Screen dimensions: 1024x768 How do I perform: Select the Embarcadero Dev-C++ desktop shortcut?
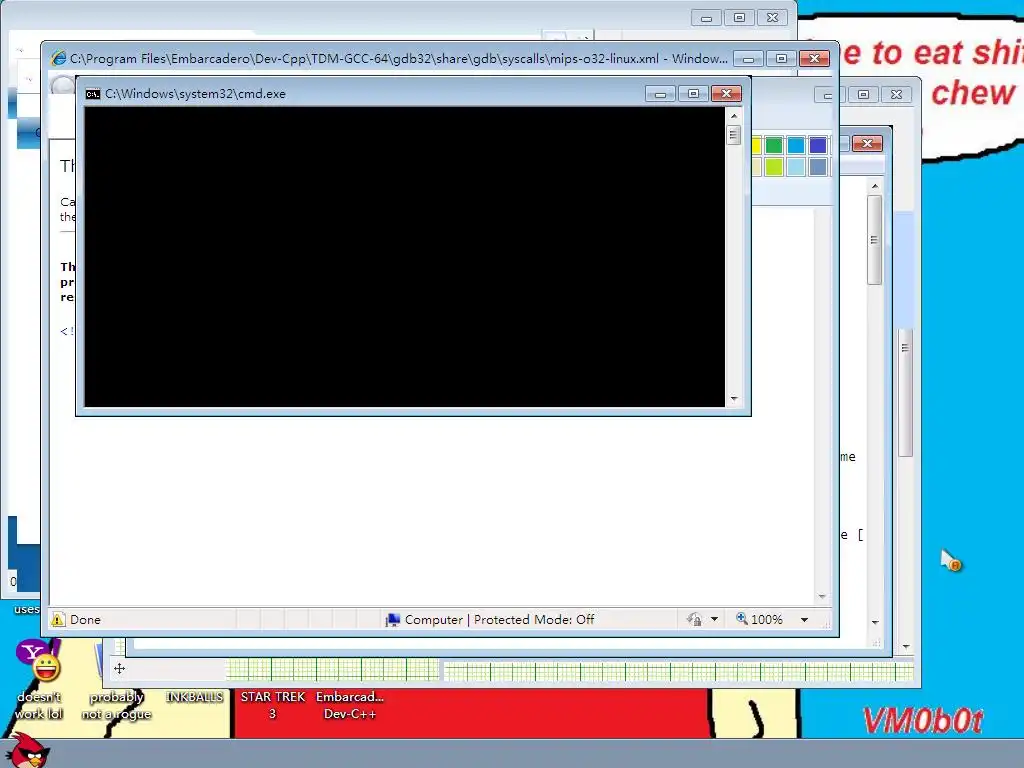[x=349, y=705]
